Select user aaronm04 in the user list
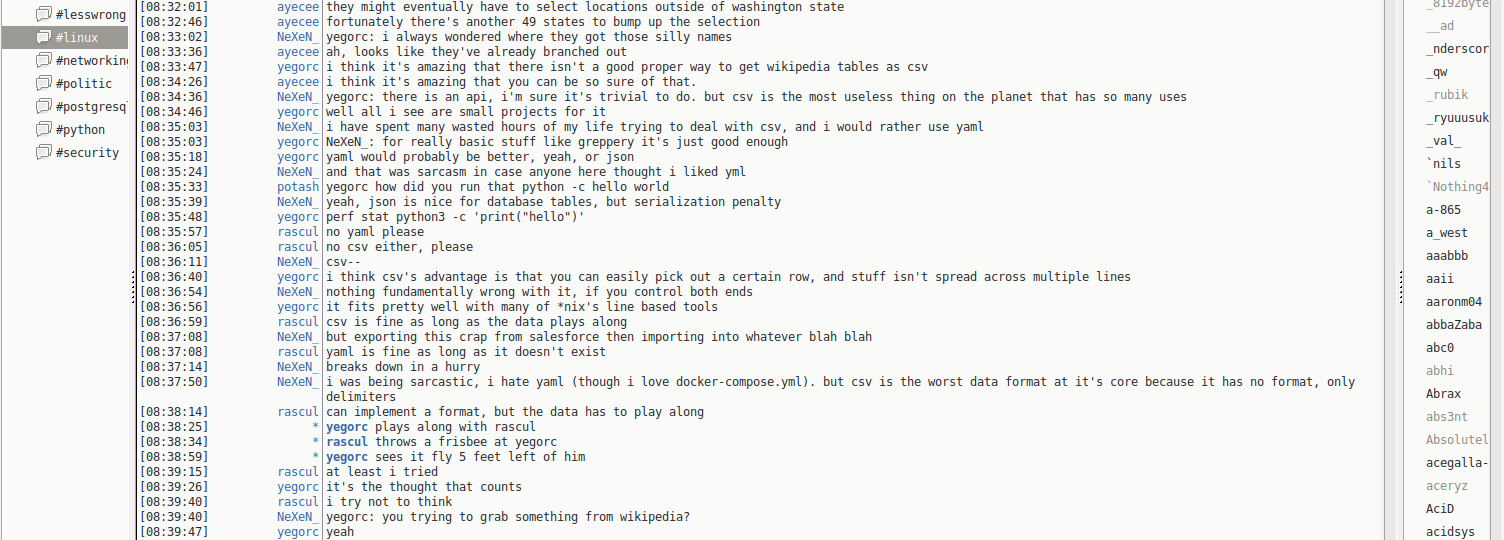This screenshot has height=540, width=1504. tap(1453, 302)
